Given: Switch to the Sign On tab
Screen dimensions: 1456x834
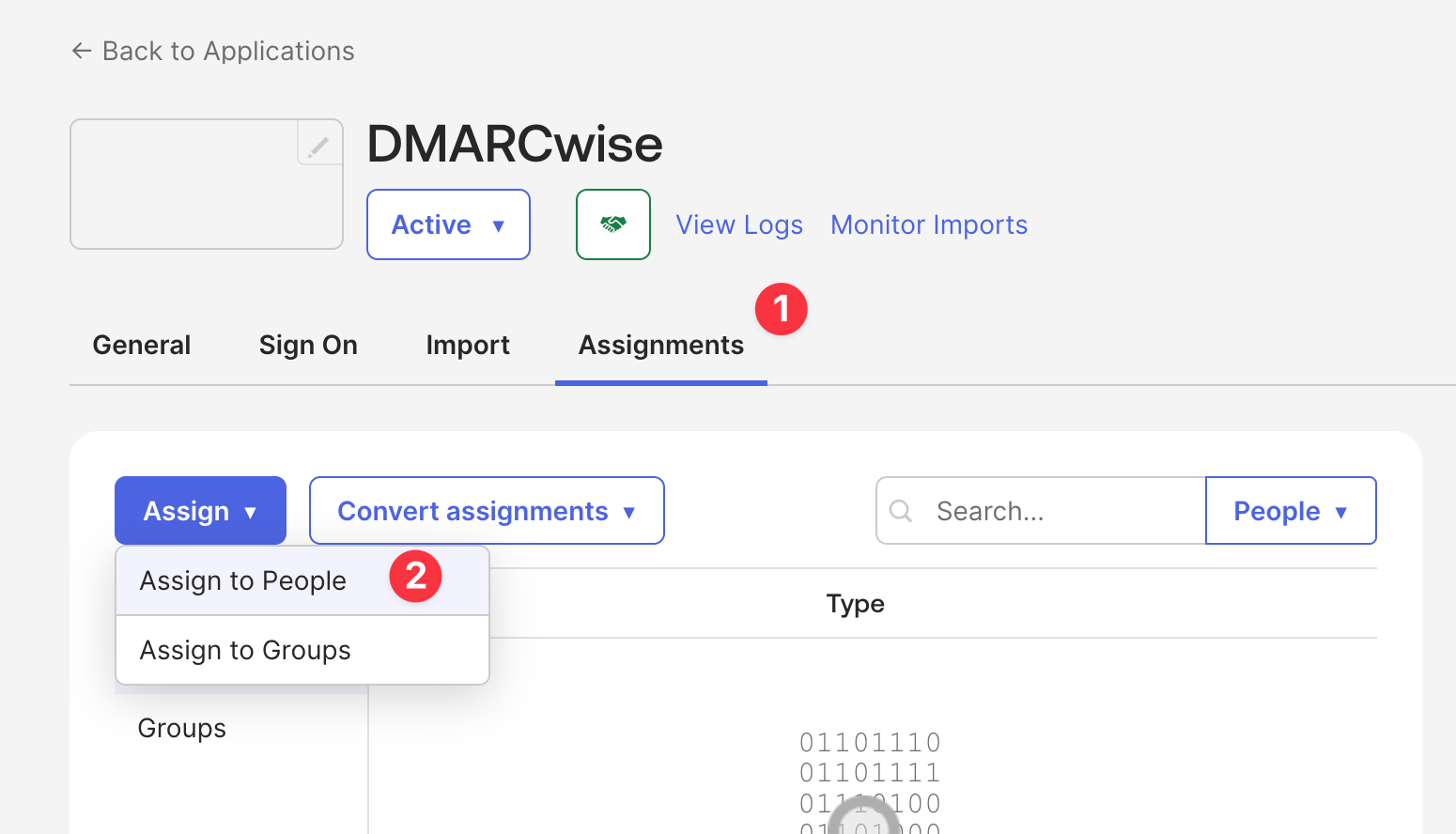Looking at the screenshot, I should [x=308, y=345].
